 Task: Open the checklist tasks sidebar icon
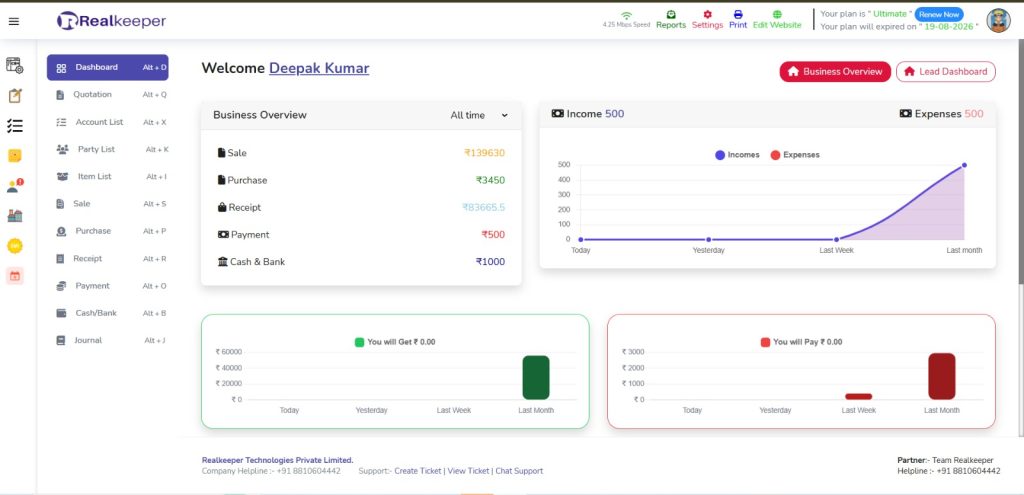coord(14,125)
